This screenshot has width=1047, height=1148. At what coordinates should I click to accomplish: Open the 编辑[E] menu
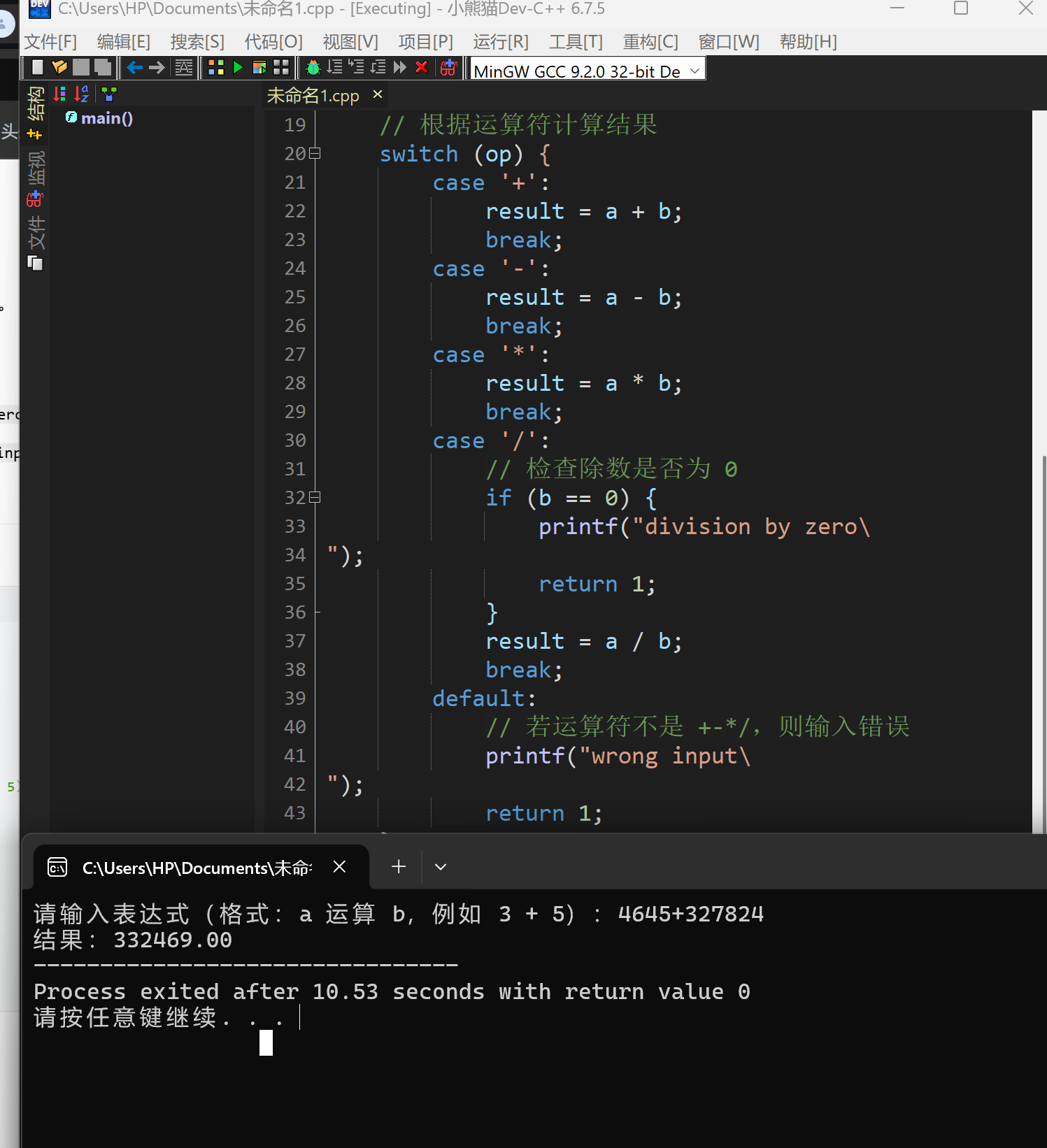124,42
